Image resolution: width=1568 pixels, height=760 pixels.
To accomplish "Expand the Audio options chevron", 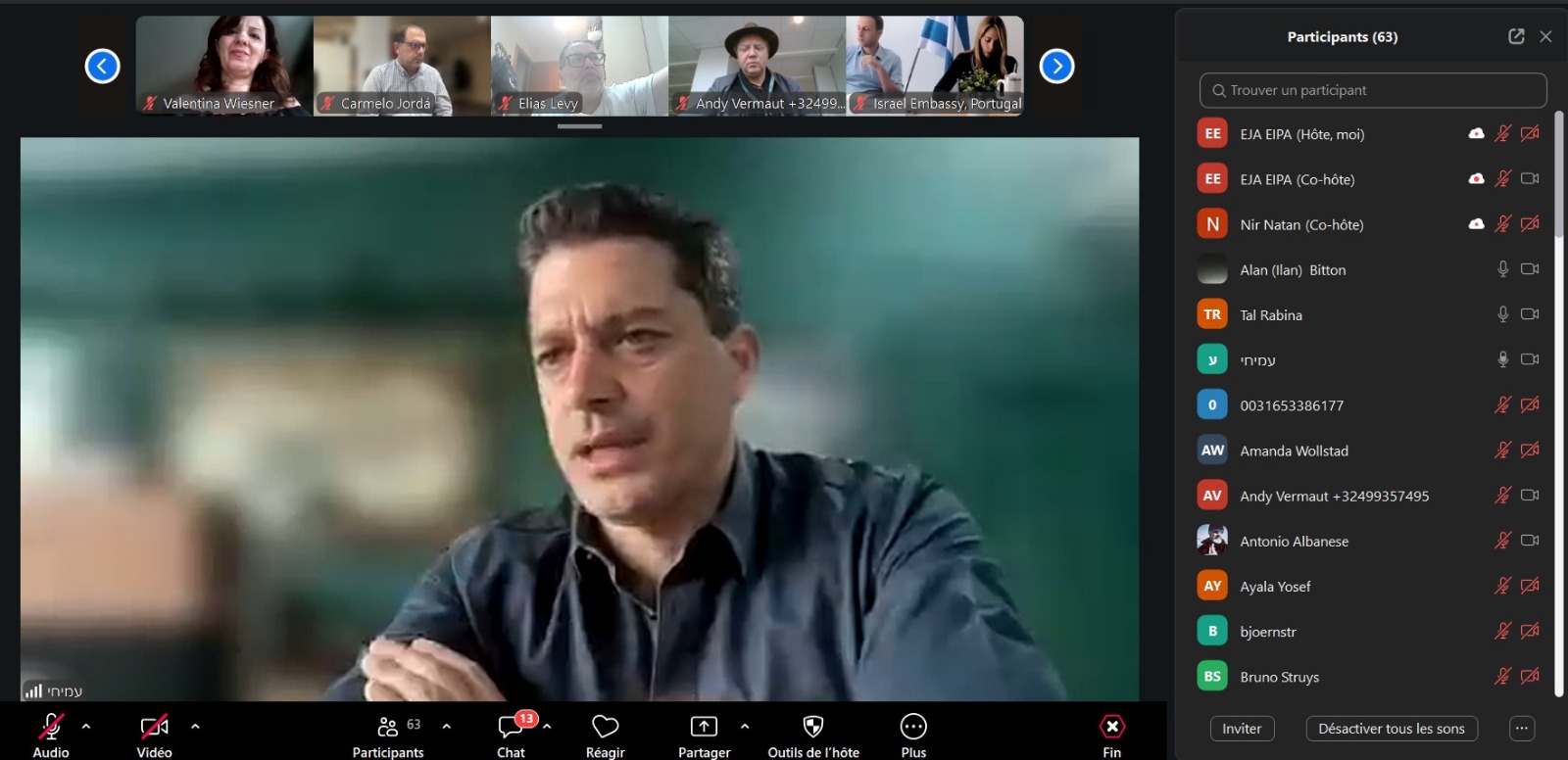I will (86, 727).
